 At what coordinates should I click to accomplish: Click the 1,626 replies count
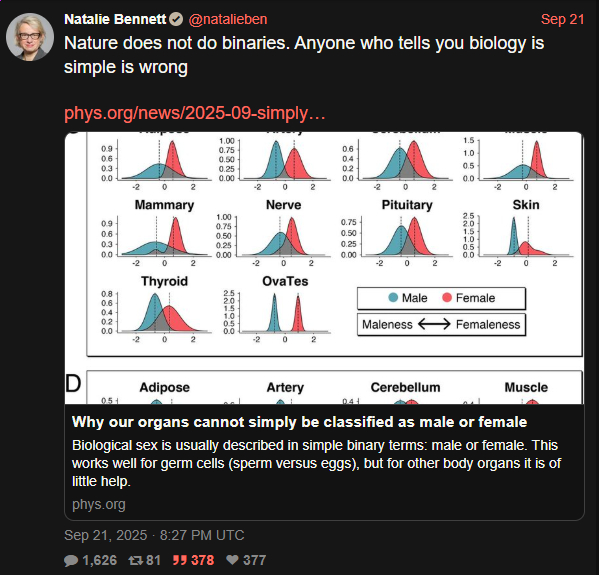[x=100, y=560]
